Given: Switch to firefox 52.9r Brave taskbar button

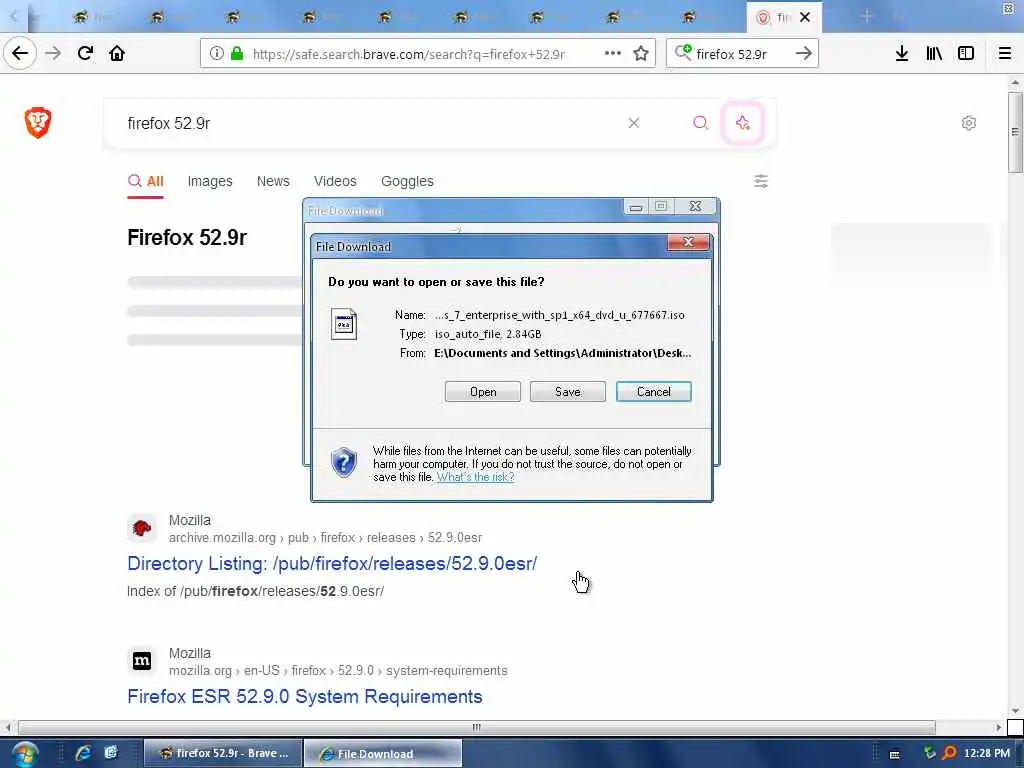Looking at the screenshot, I should [x=223, y=753].
